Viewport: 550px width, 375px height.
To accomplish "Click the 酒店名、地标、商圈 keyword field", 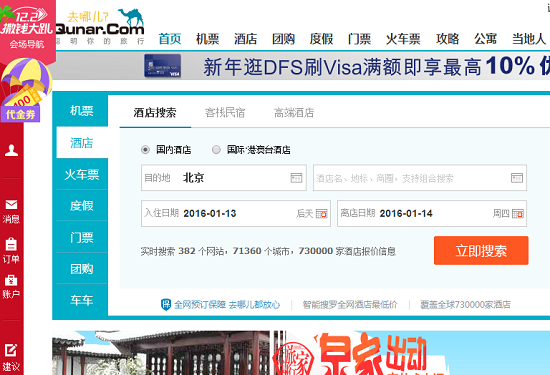I will click(x=420, y=178).
